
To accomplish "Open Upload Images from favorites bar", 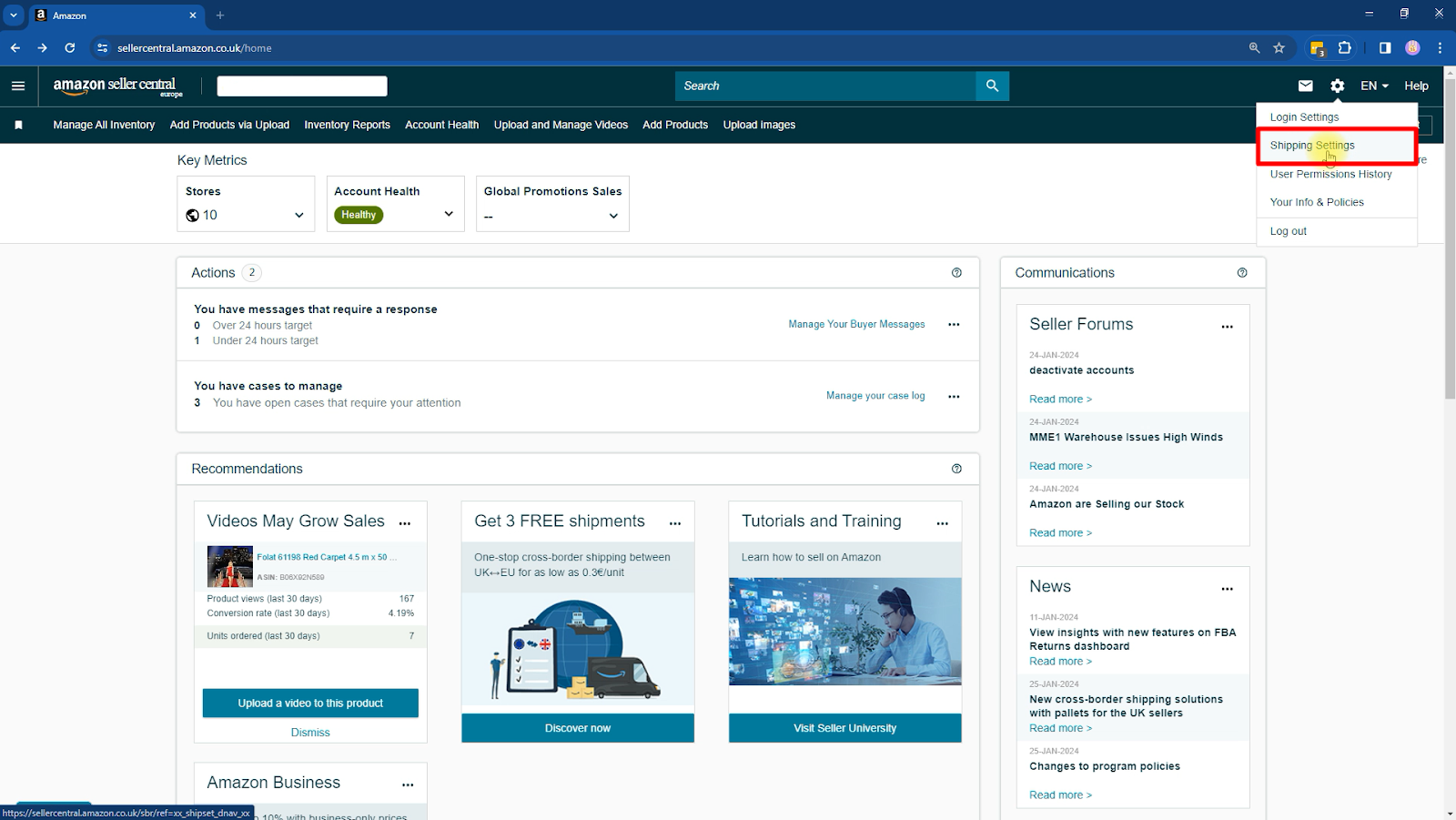I will 759,125.
